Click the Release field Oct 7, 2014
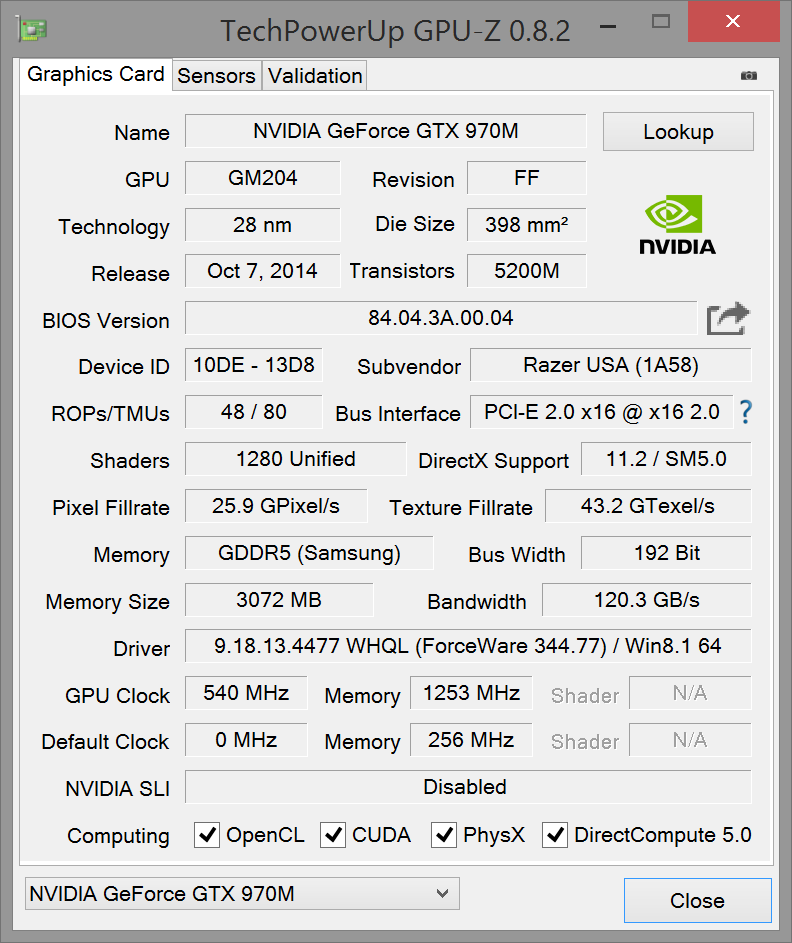The width and height of the screenshot is (792, 943). (263, 271)
